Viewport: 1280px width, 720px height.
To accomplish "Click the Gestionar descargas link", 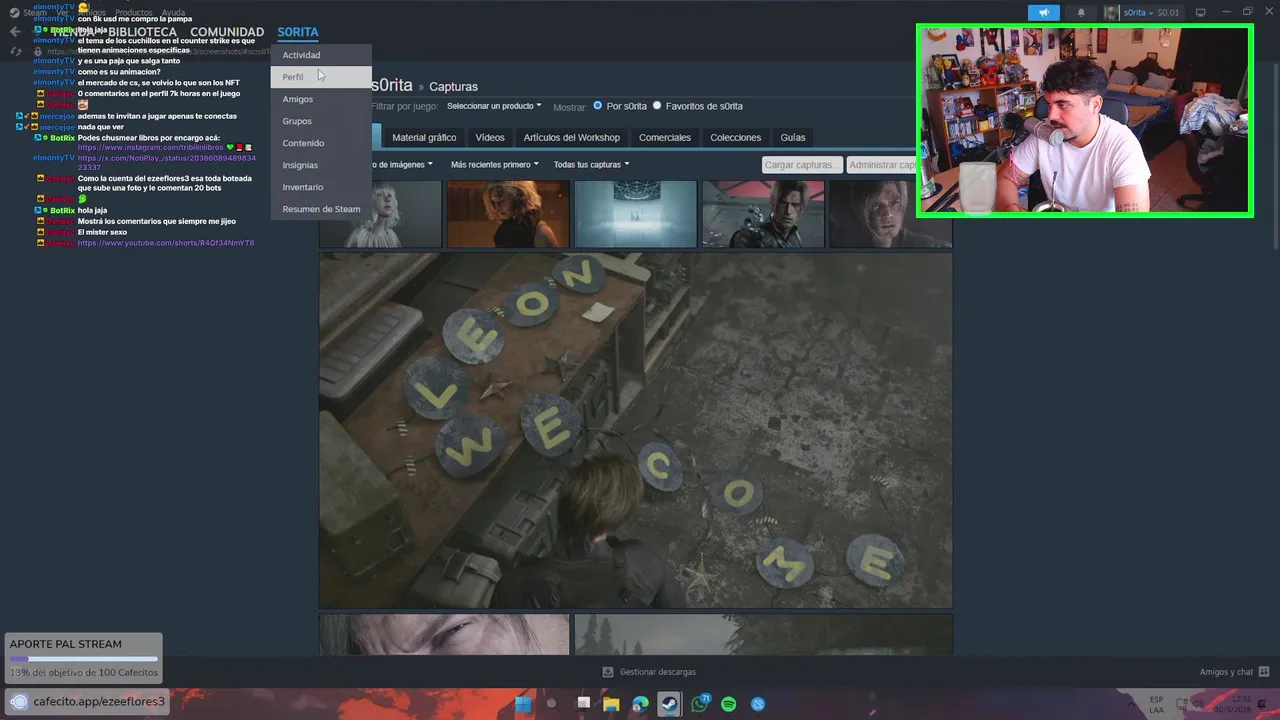I will 657,672.
